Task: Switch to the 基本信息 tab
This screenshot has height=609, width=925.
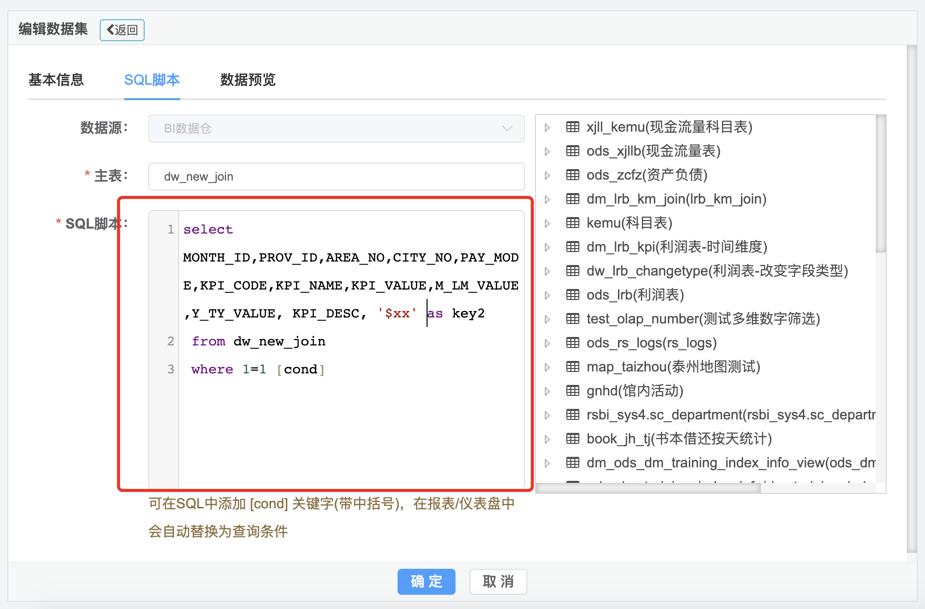Action: coord(56,80)
